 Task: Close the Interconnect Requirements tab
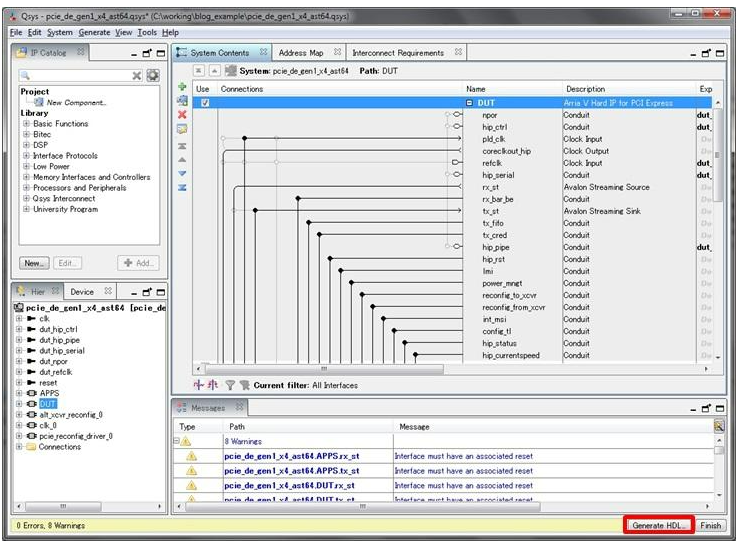458,52
